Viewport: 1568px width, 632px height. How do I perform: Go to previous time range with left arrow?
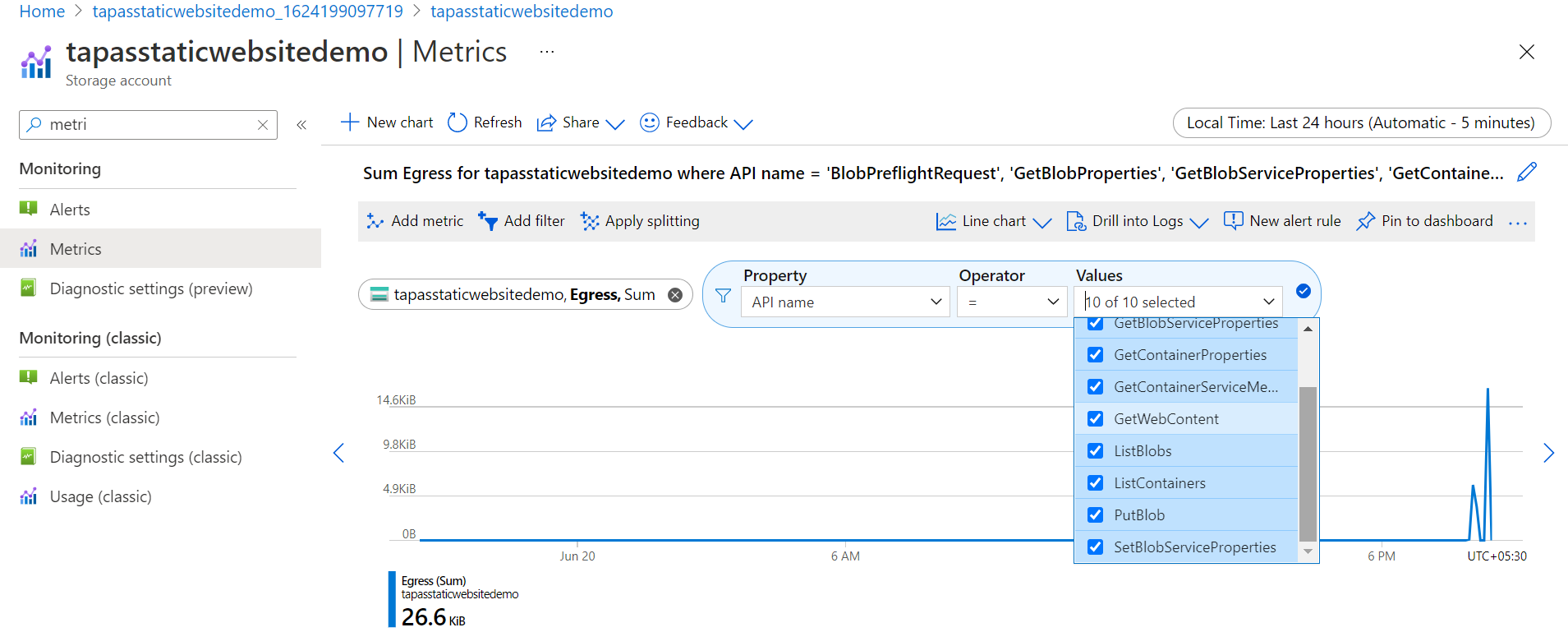coord(338,453)
